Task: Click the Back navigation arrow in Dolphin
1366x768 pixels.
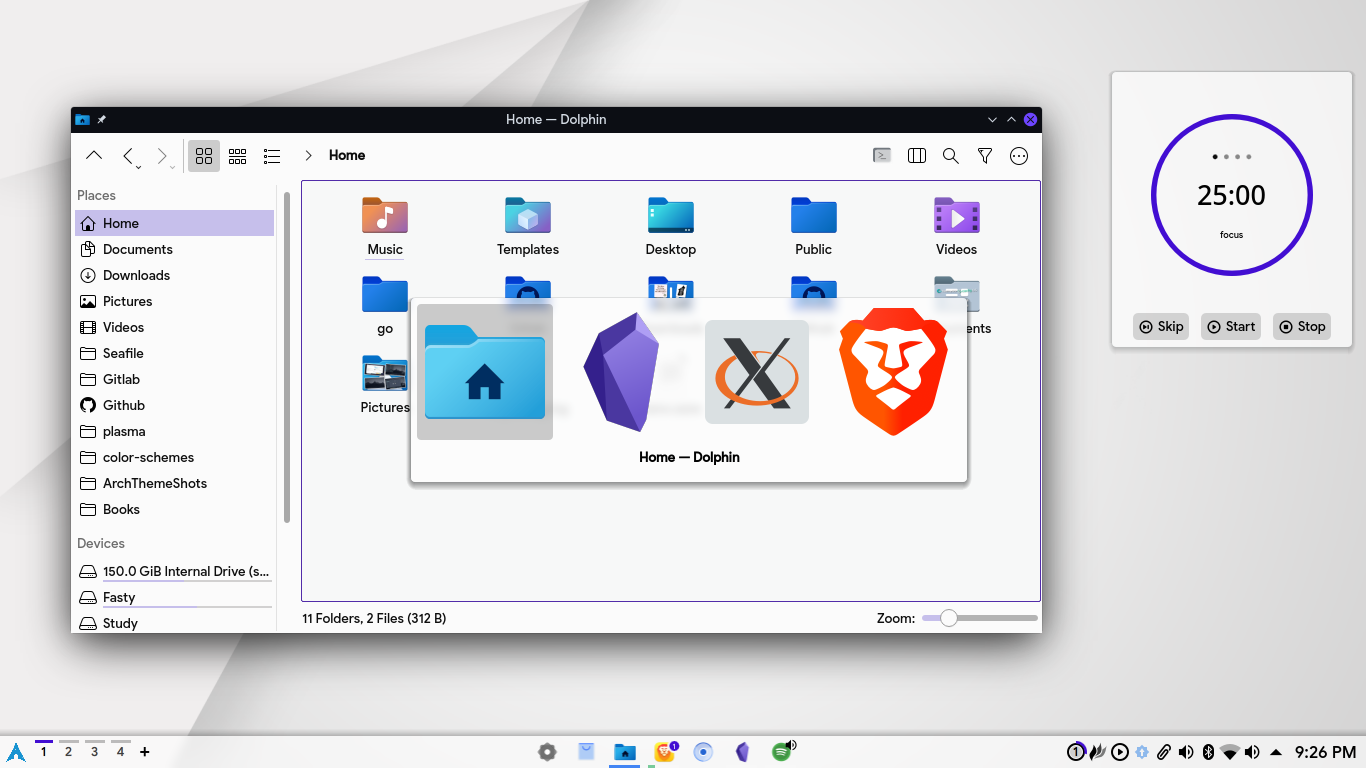Action: click(x=129, y=155)
